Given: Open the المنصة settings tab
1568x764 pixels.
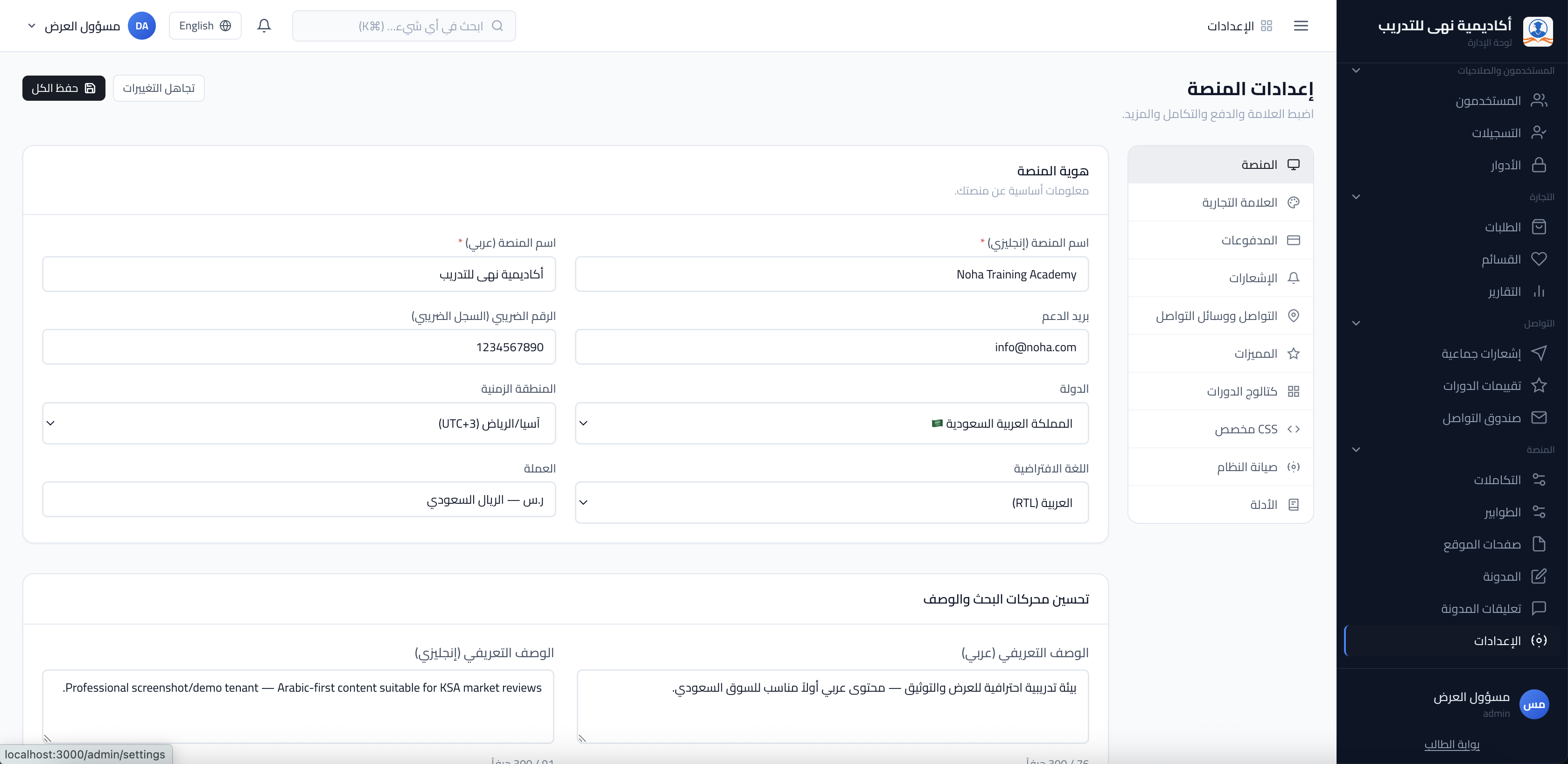Looking at the screenshot, I should (x=1220, y=165).
